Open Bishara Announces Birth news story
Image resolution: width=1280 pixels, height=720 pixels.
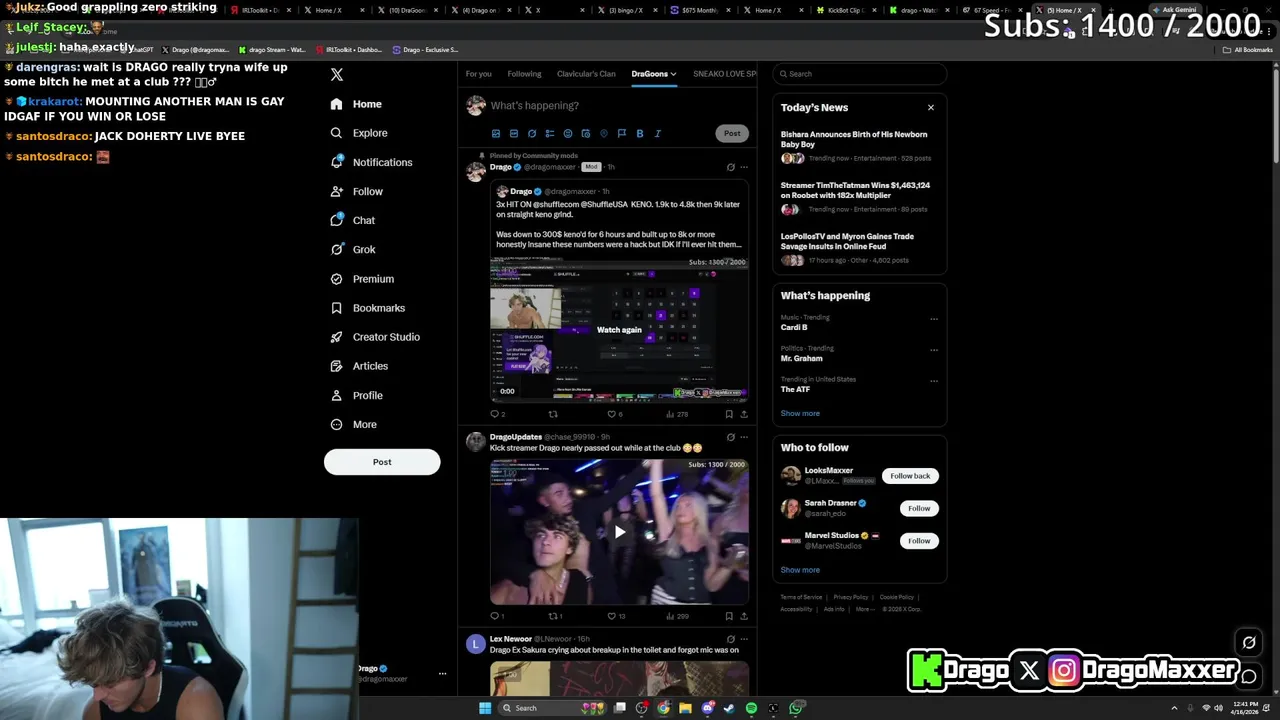point(858,146)
